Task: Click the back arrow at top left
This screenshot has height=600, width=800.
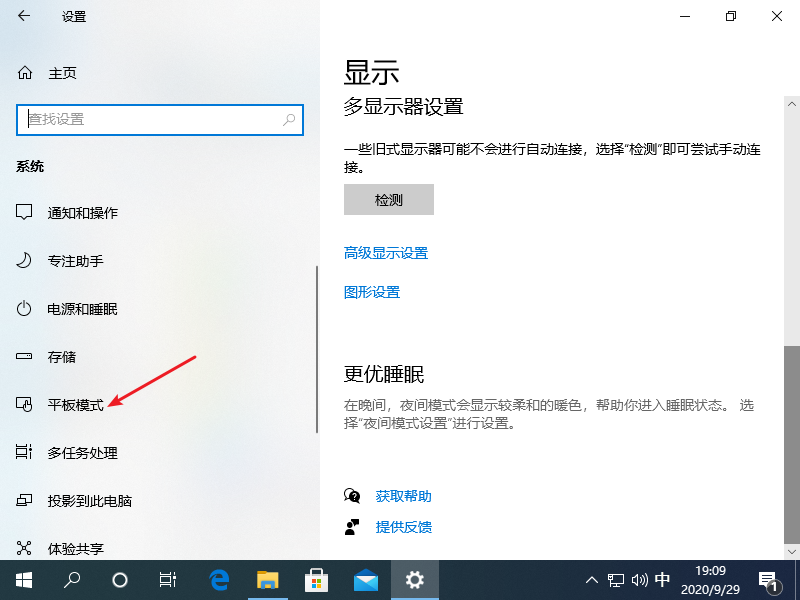Action: pos(24,16)
